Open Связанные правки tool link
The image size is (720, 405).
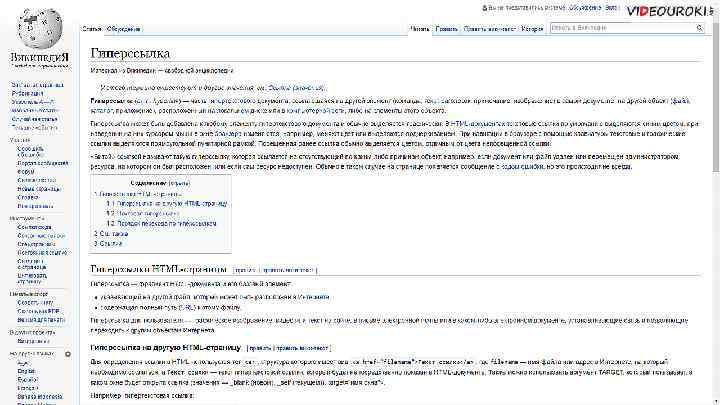pos(41,236)
